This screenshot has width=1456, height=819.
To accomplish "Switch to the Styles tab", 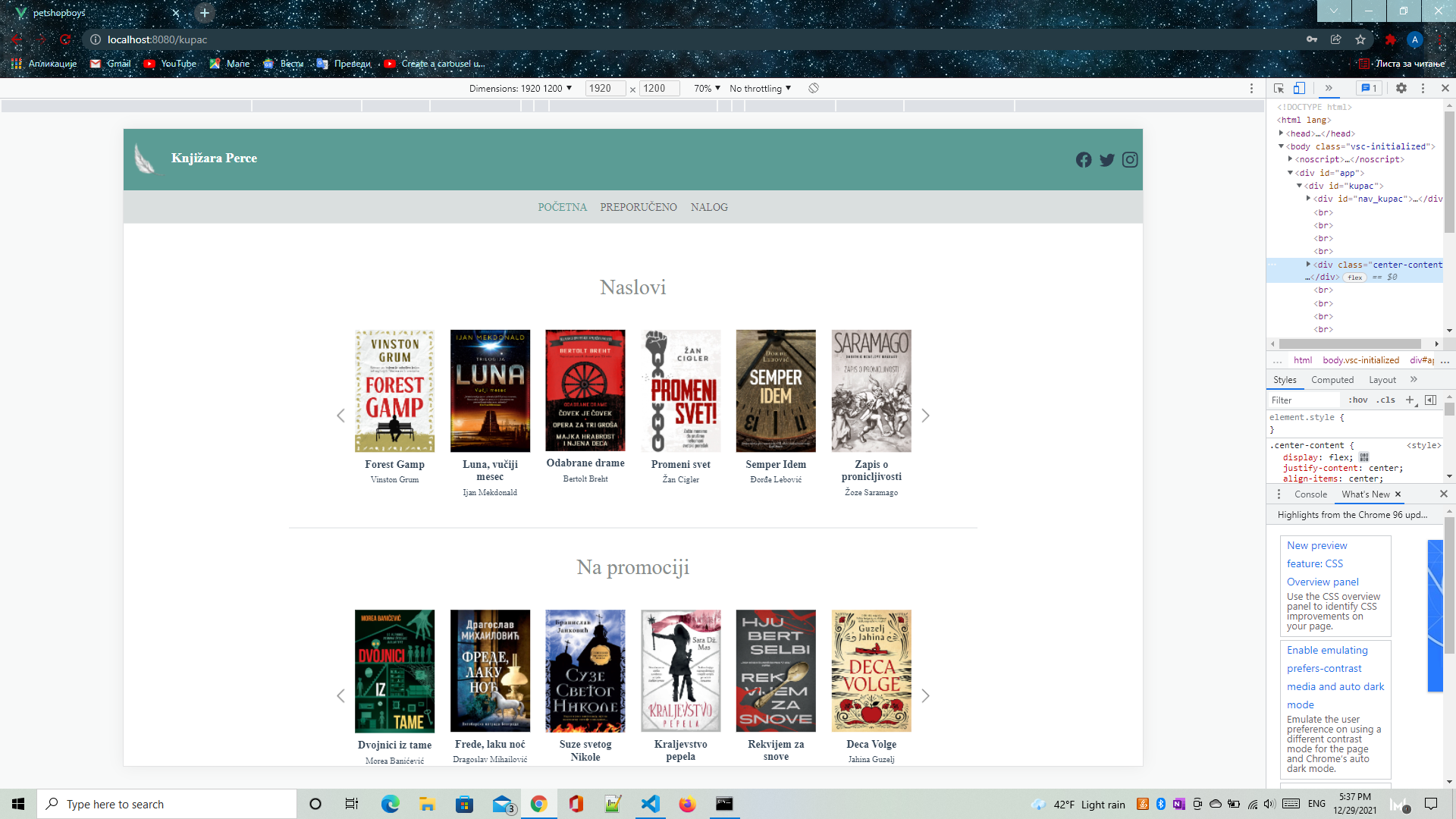I will coord(1285,380).
